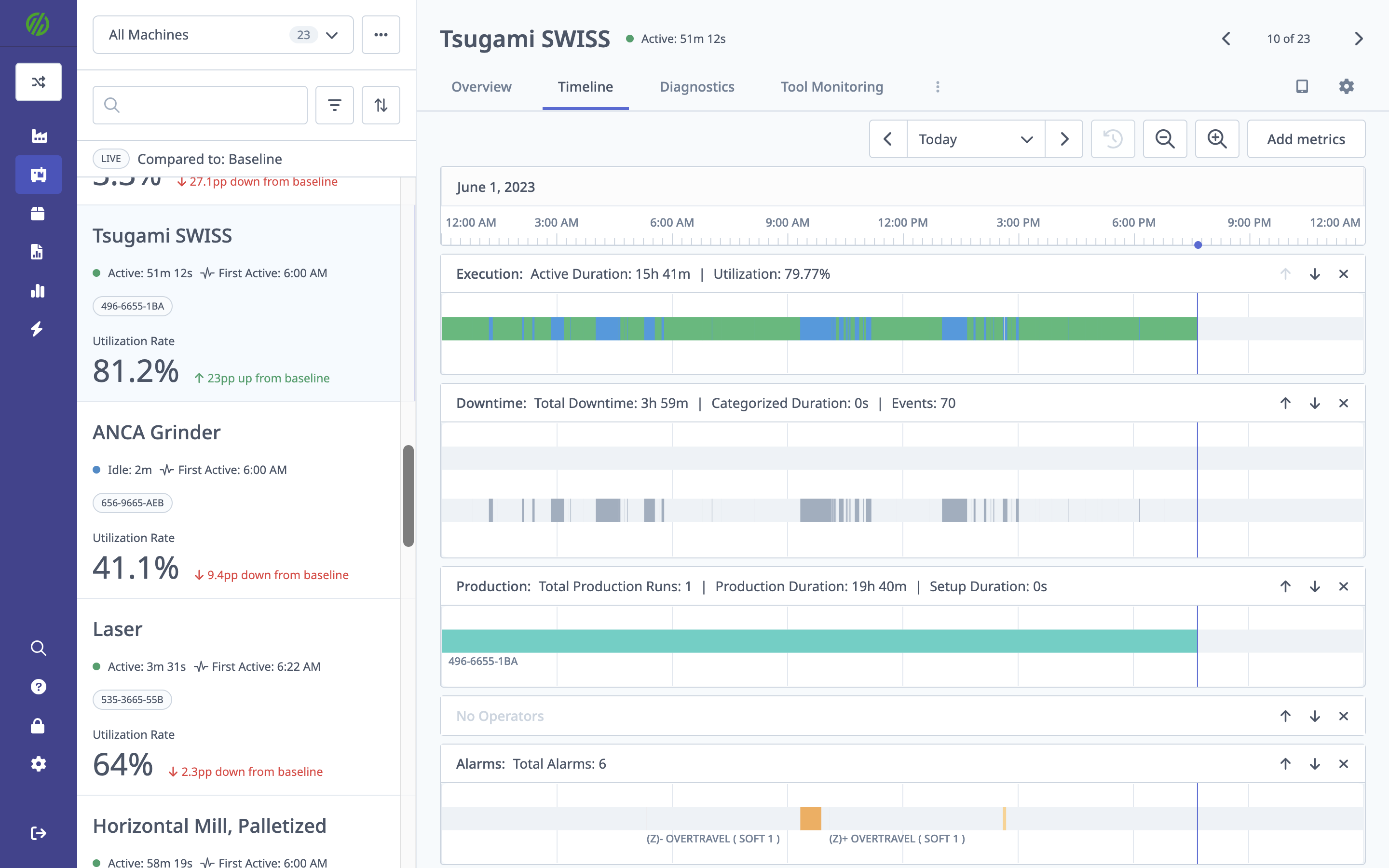Image resolution: width=1389 pixels, height=868 pixels.
Task: Move No Operators row up
Action: [x=1285, y=716]
